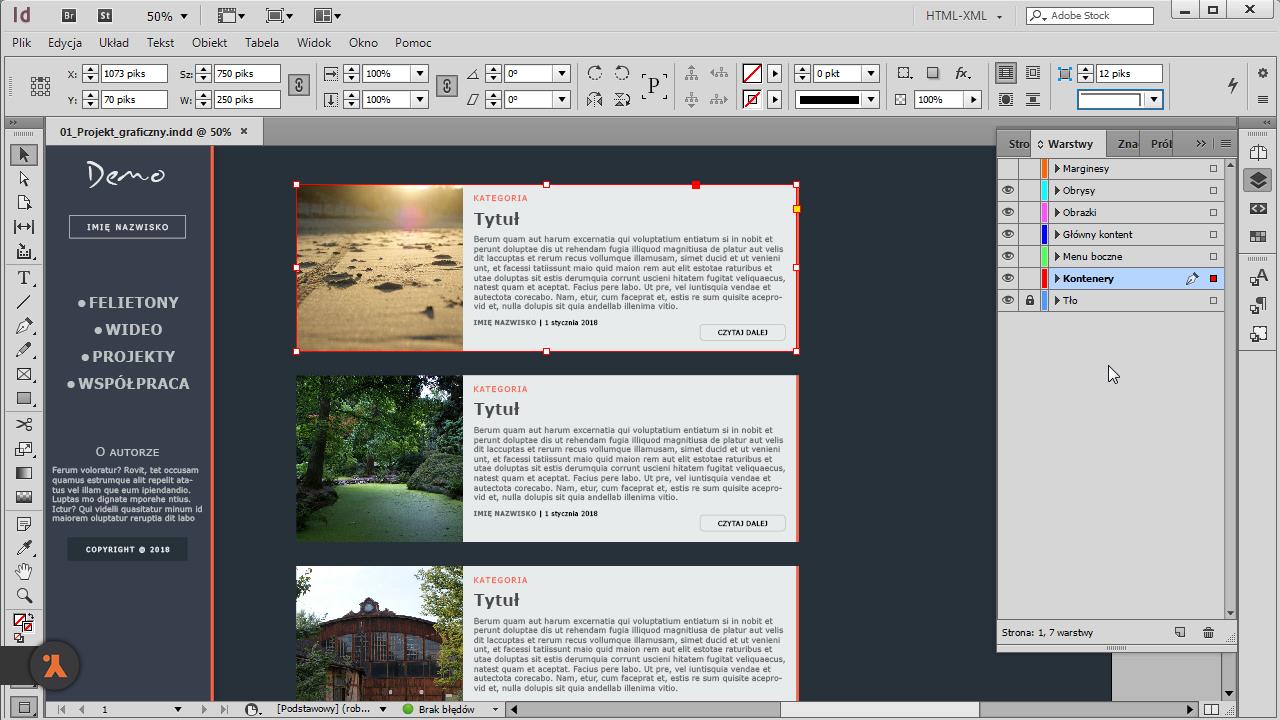Select the Scissors tool

click(24, 423)
